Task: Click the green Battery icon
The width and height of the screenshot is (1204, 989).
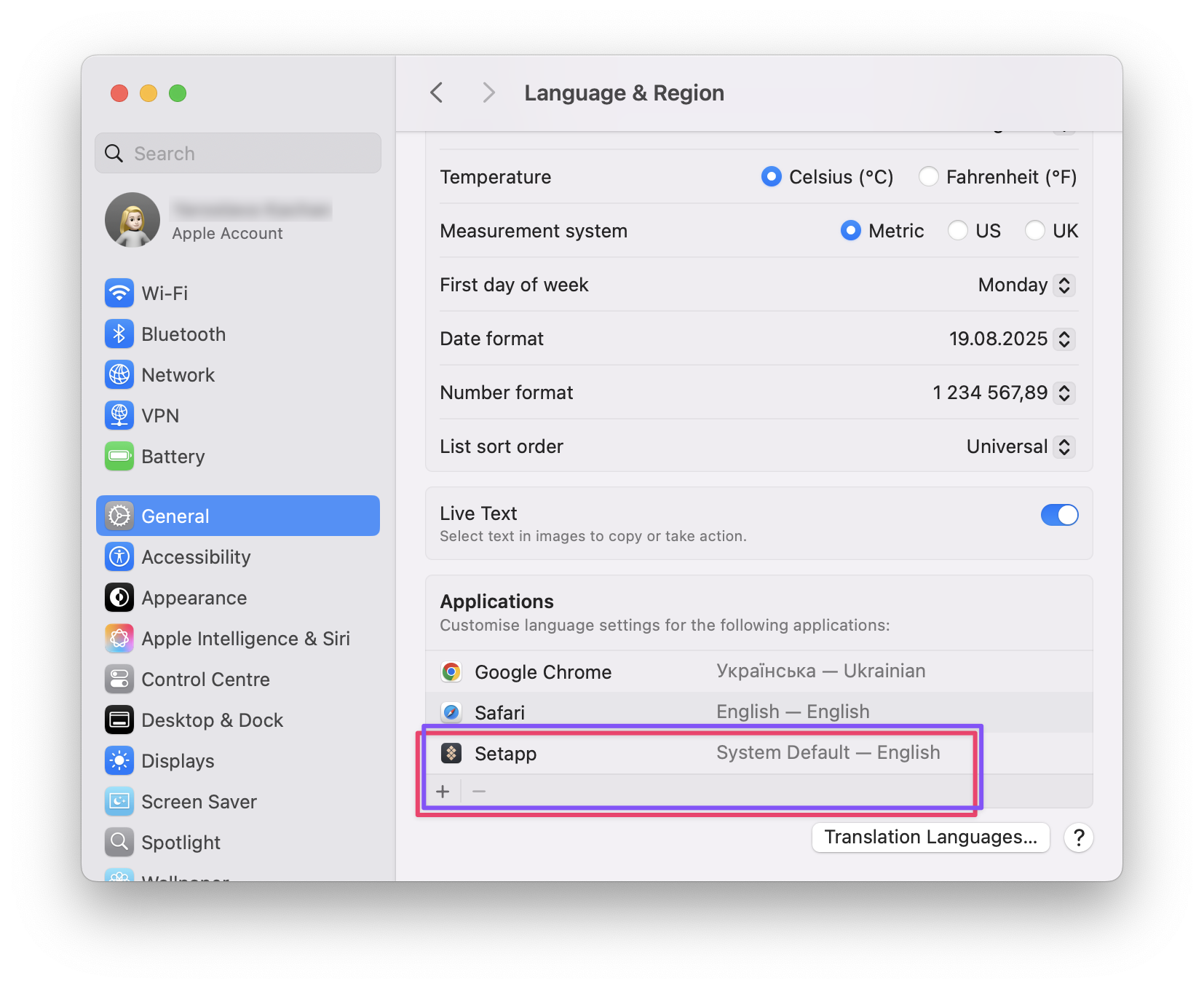Action: pyautogui.click(x=119, y=457)
